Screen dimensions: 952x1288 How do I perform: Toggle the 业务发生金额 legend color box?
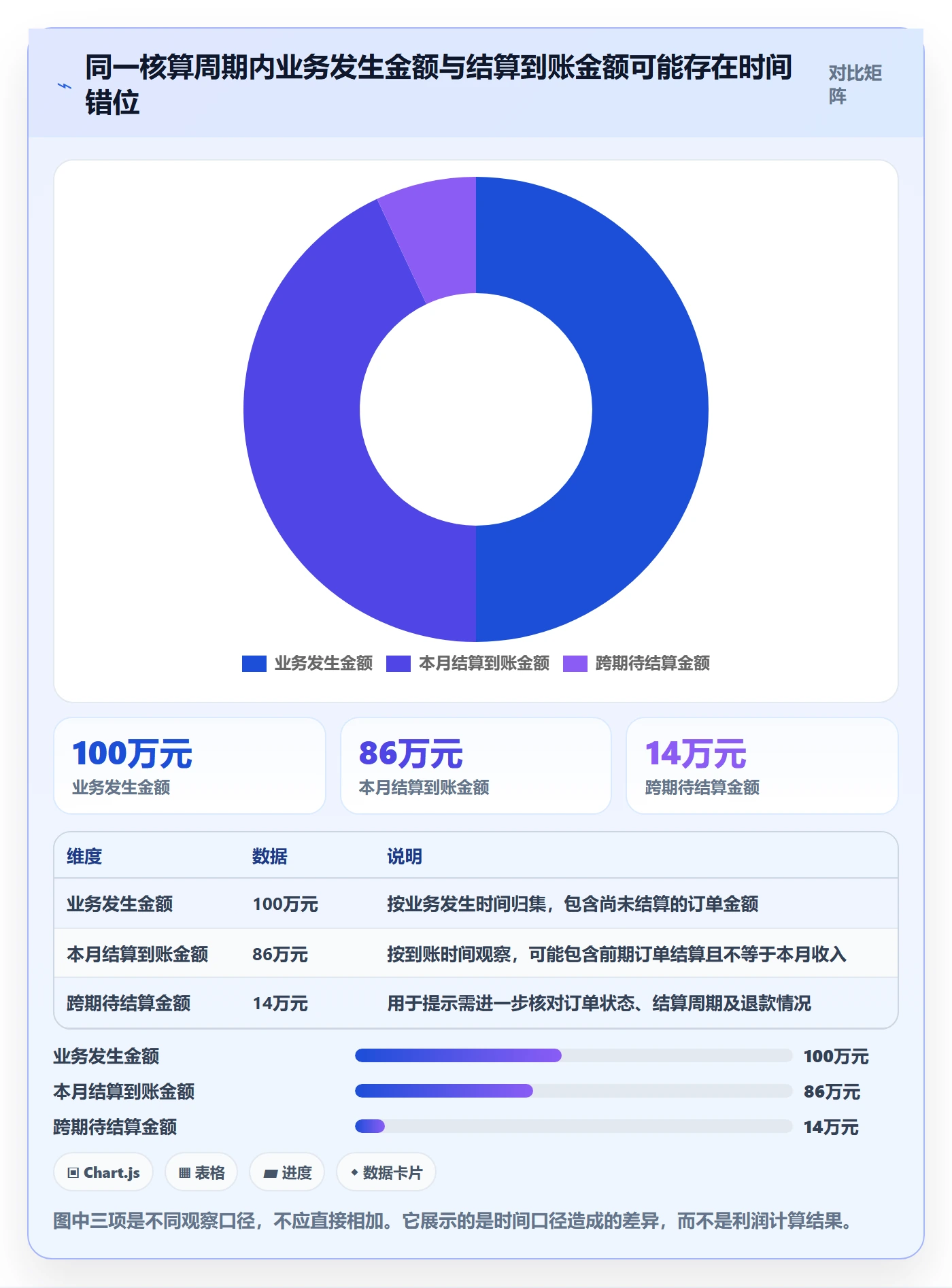(254, 663)
